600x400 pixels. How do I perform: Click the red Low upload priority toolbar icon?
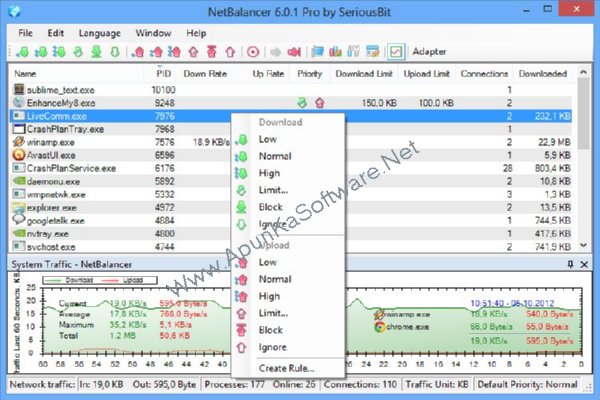coord(138,52)
